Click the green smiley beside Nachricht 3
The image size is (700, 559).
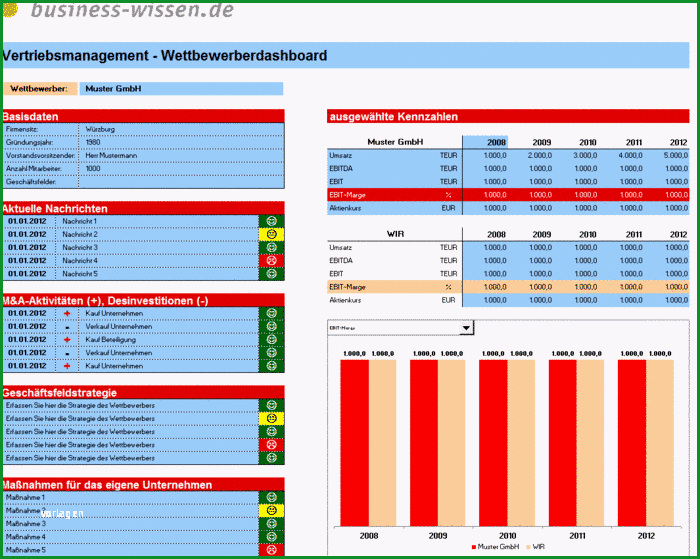click(271, 247)
